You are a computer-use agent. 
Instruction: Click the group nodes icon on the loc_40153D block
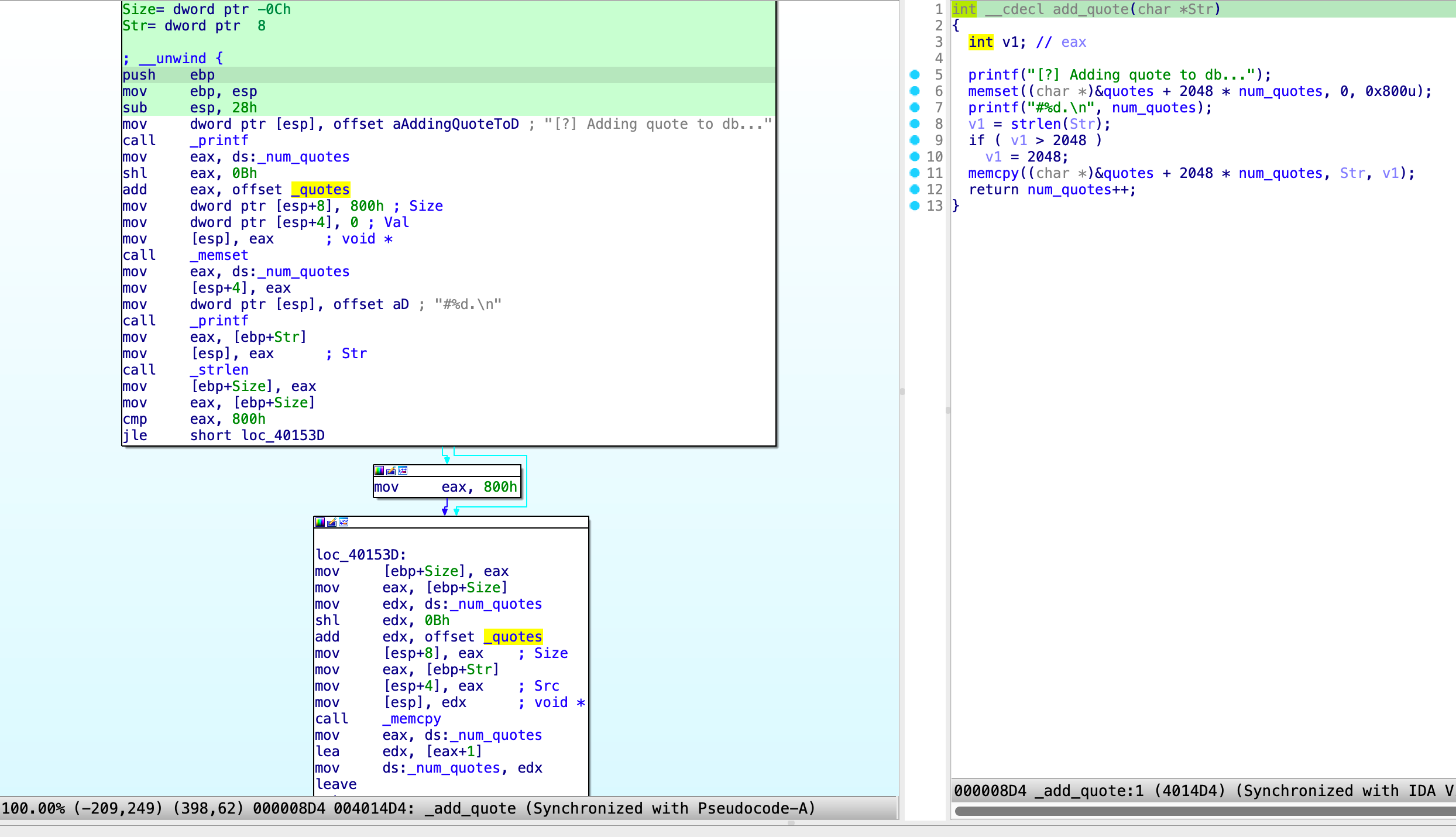click(x=344, y=522)
